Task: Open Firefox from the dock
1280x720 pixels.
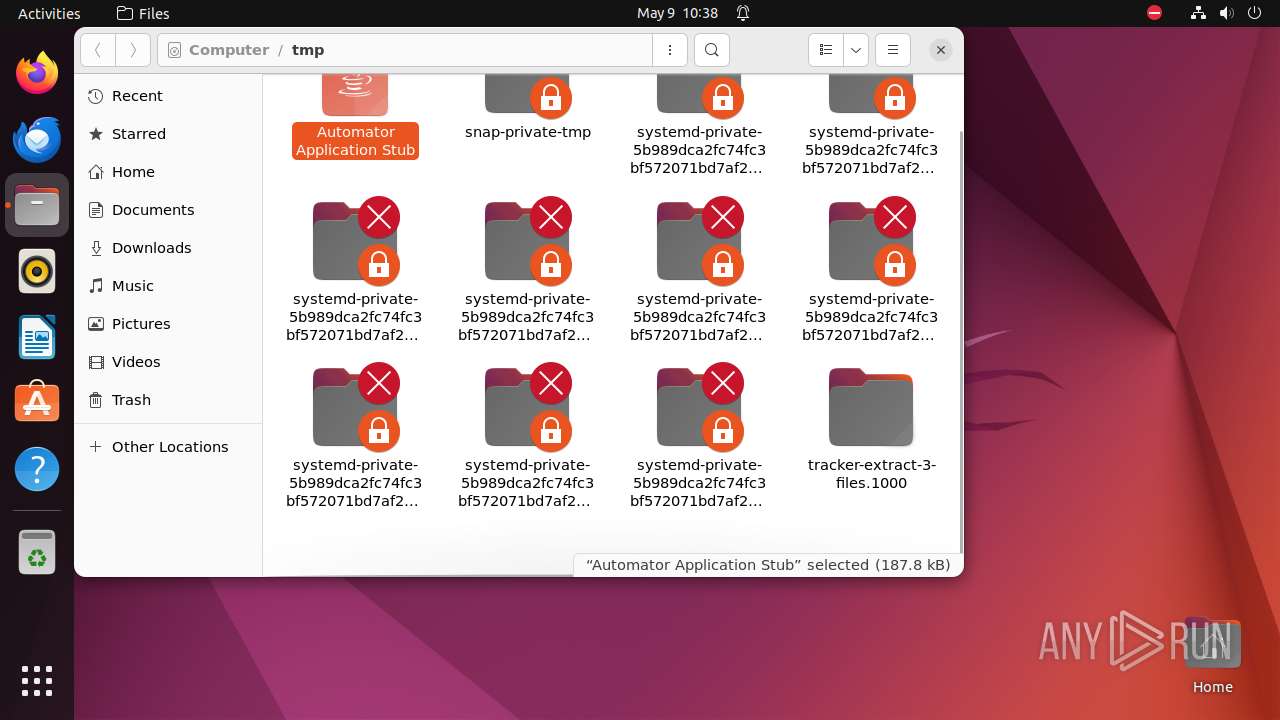Action: tap(37, 73)
